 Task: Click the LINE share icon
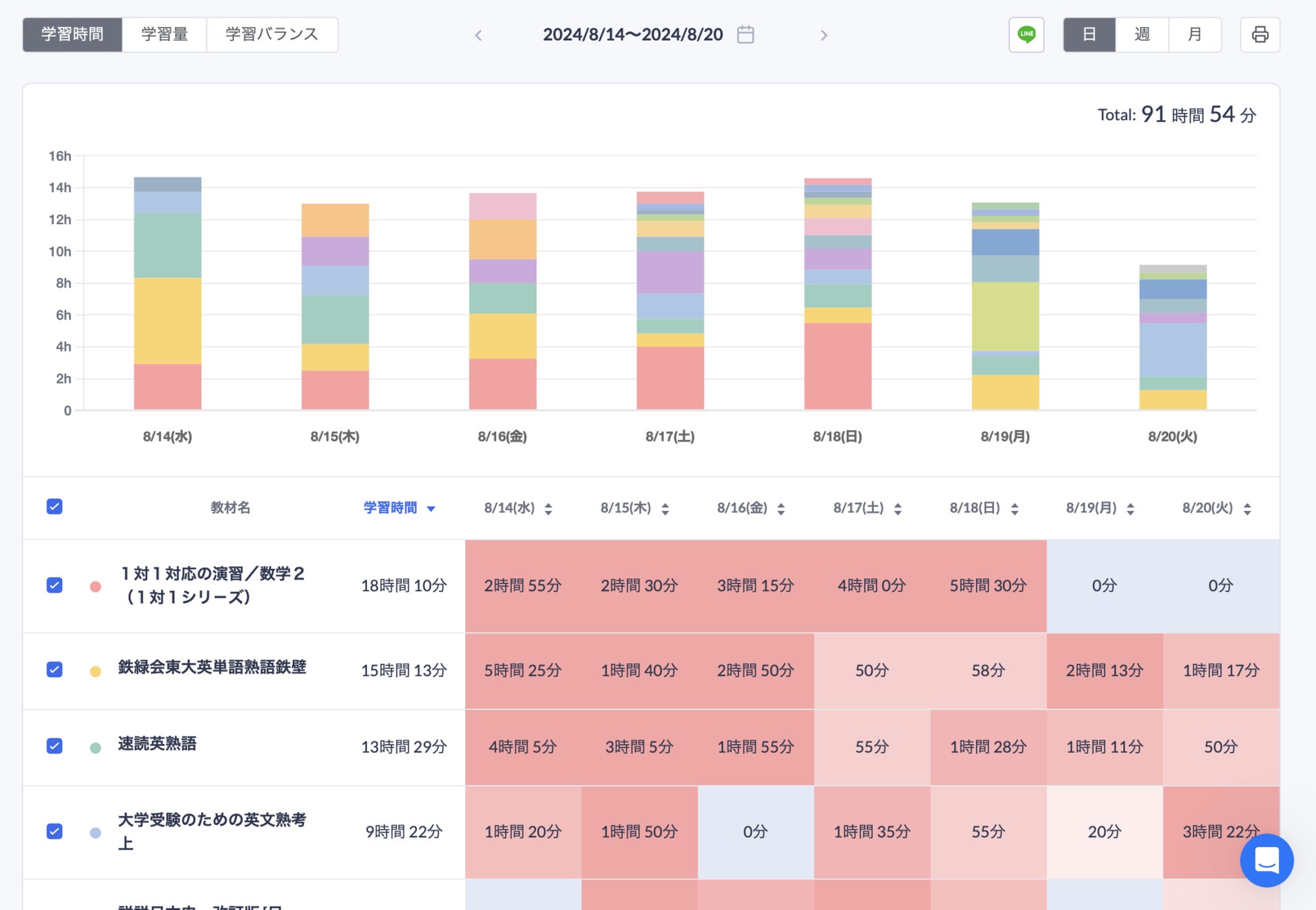tap(1026, 34)
